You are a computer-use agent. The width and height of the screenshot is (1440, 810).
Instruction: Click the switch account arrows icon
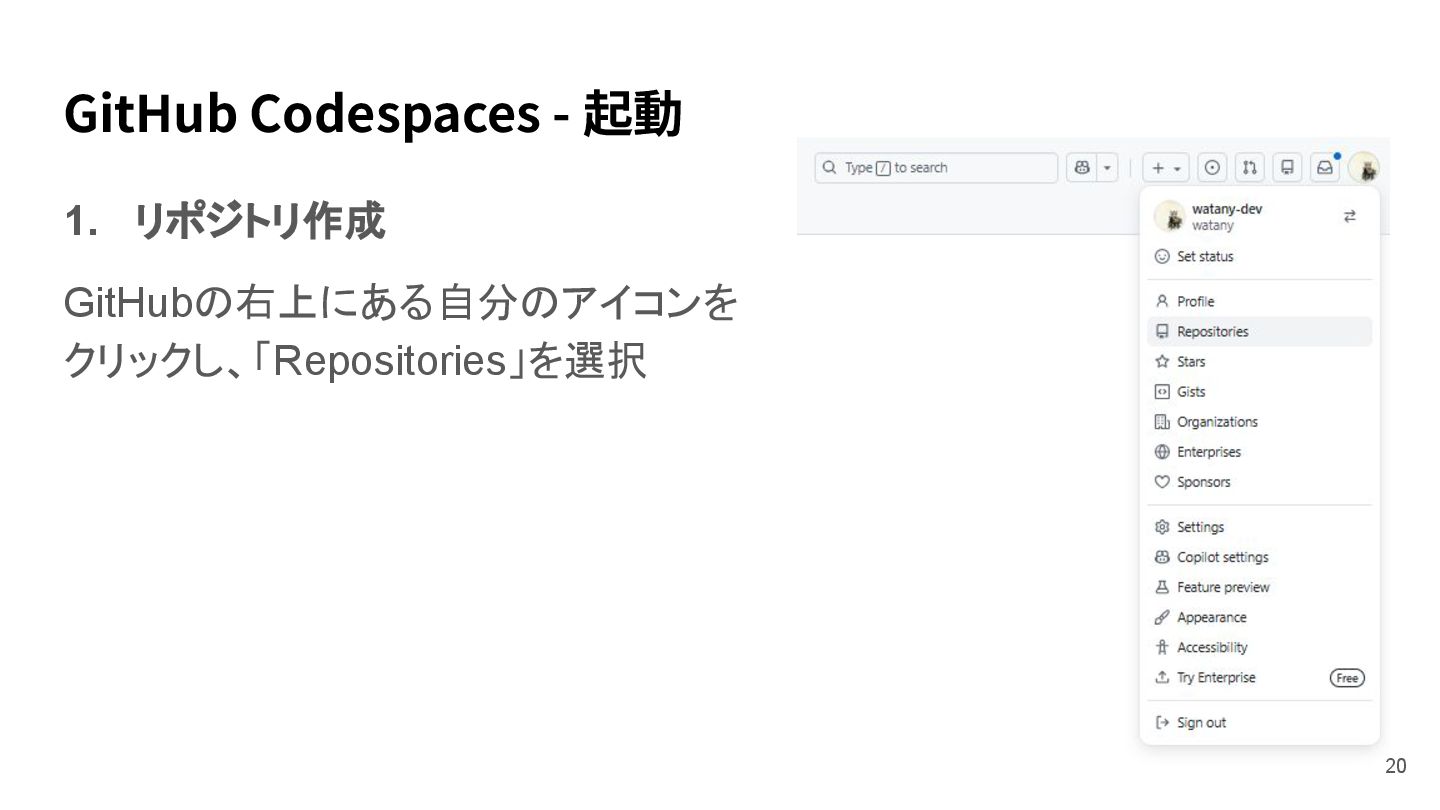point(1350,216)
